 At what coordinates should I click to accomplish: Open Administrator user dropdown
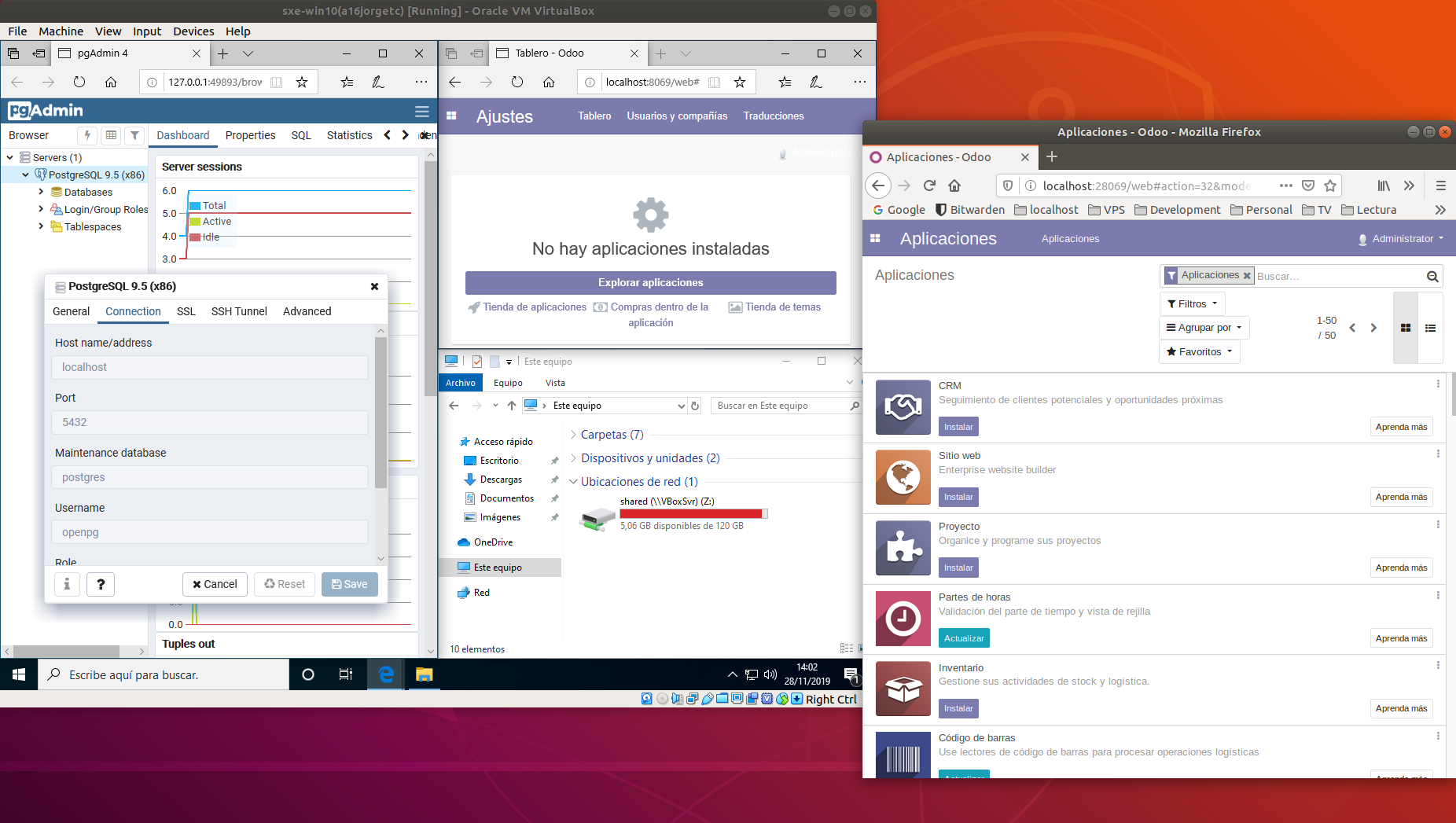coord(1401,238)
